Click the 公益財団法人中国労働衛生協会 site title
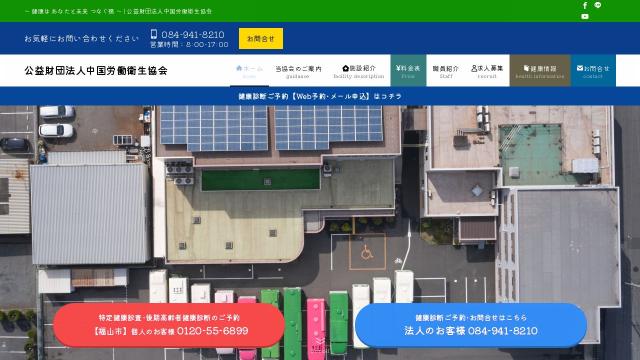 [96, 71]
